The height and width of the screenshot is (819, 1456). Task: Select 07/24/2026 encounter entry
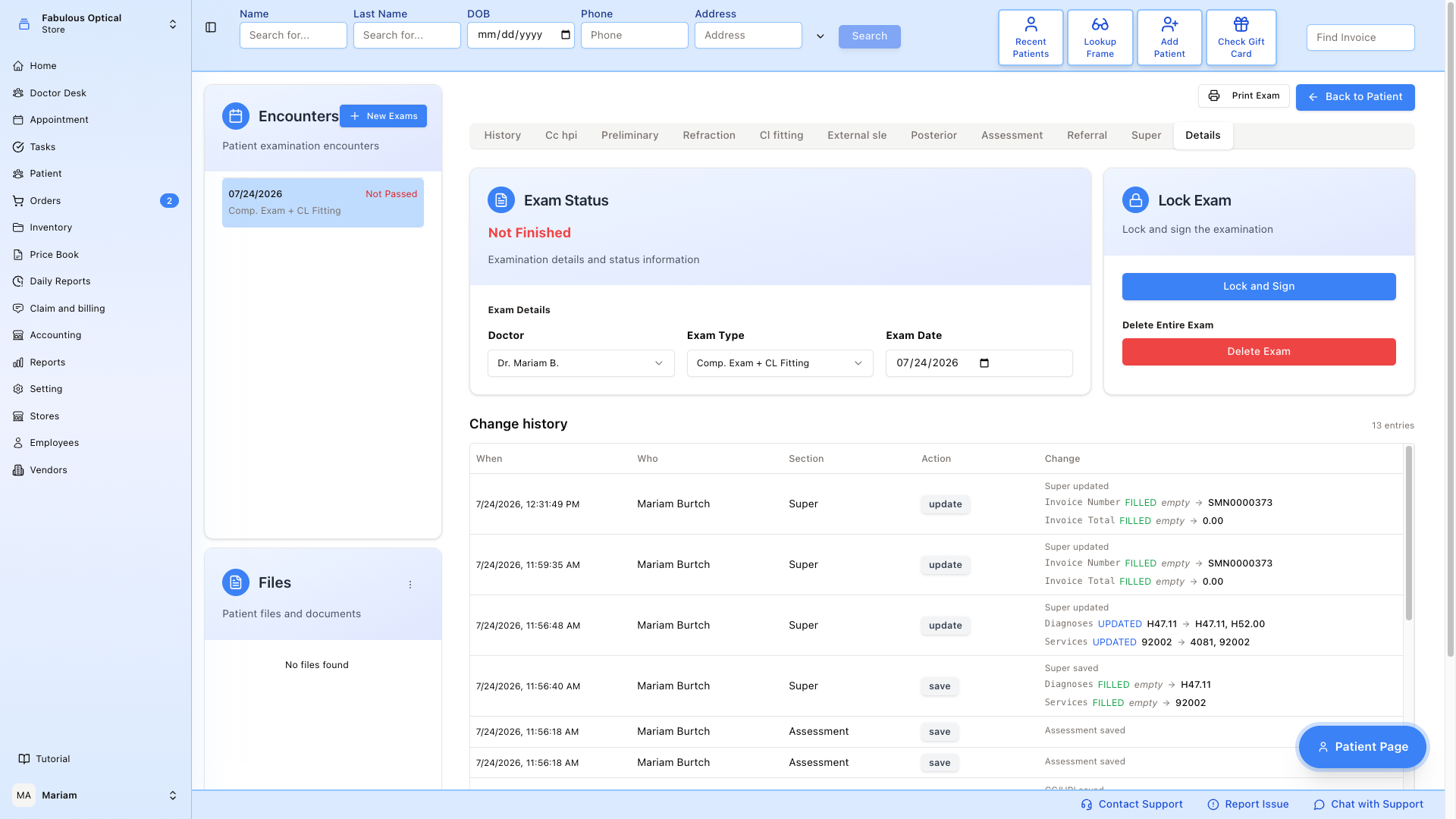(x=323, y=202)
